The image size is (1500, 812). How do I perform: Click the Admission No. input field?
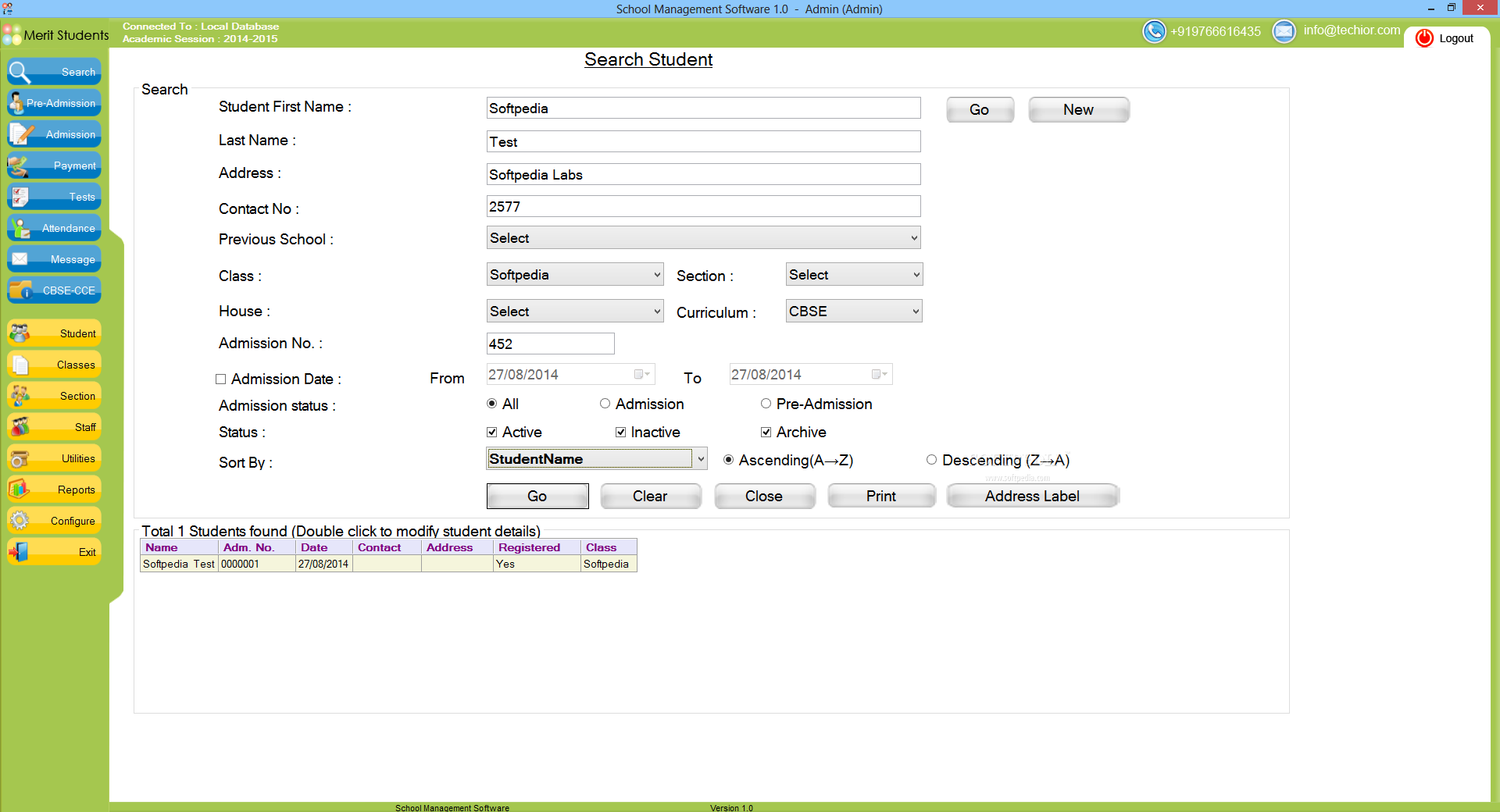pyautogui.click(x=551, y=344)
